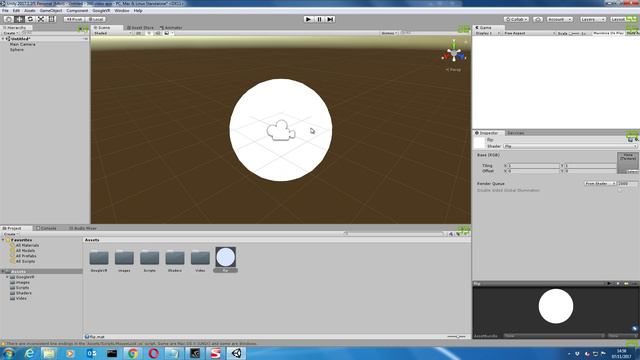Open the Edit menu
Screen dimensions: 640x360
16,11
